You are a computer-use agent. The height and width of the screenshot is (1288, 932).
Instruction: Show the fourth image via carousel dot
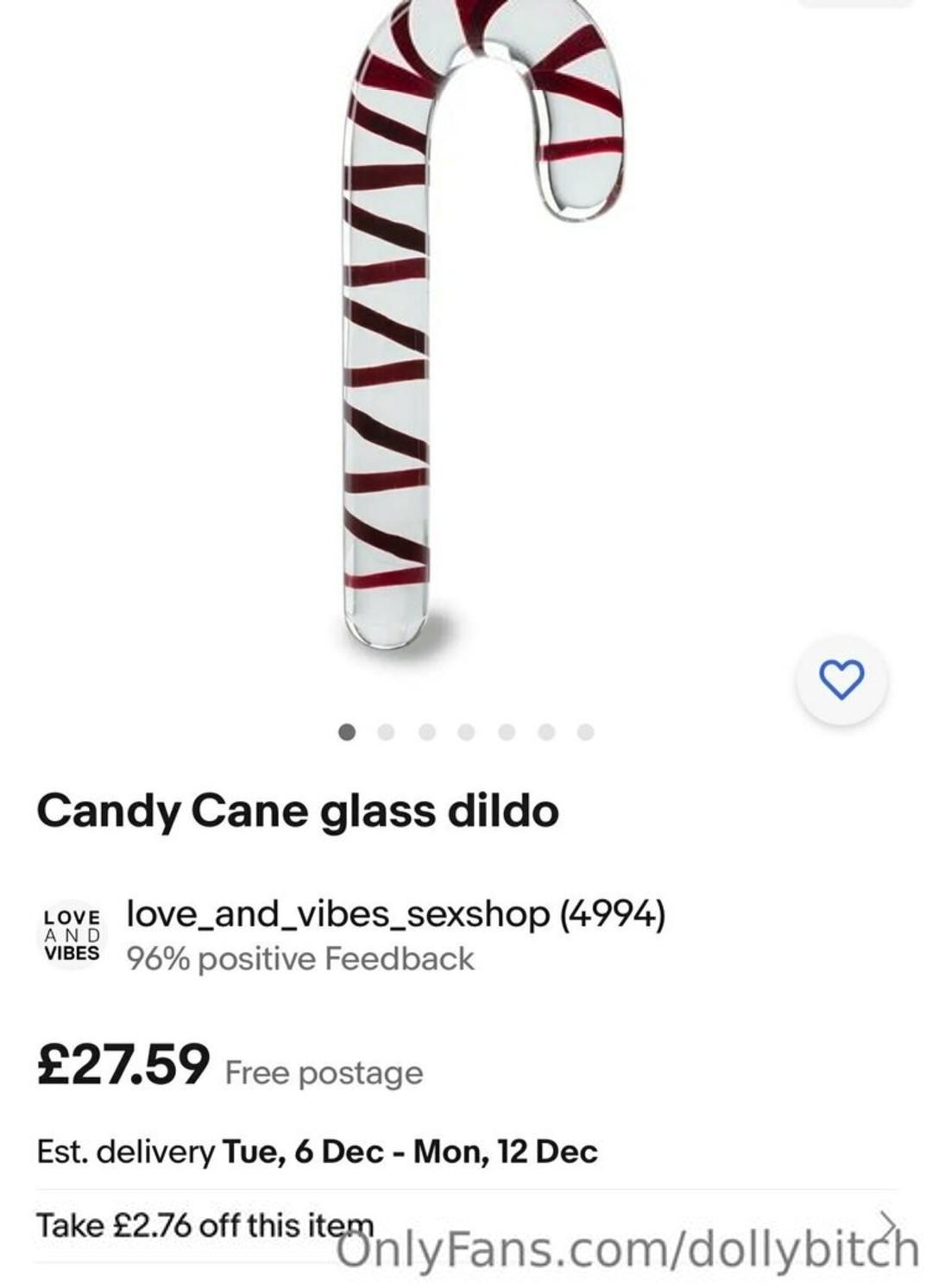[466, 732]
